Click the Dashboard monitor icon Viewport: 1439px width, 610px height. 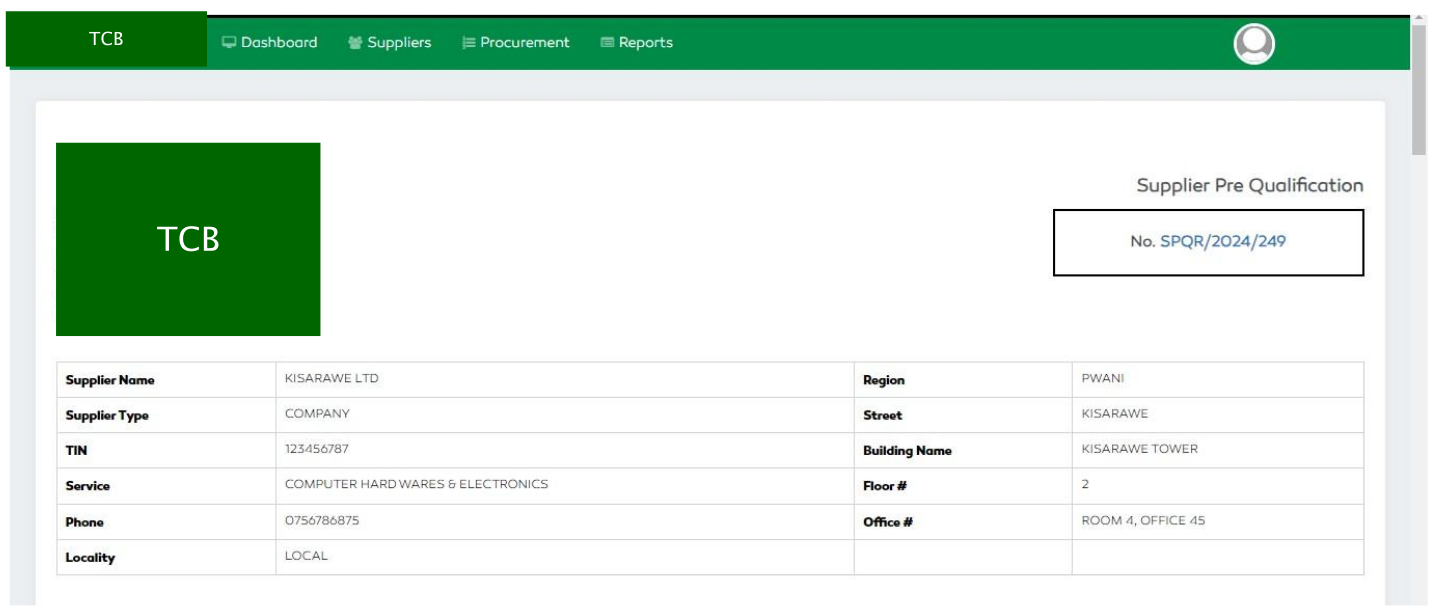[231, 43]
